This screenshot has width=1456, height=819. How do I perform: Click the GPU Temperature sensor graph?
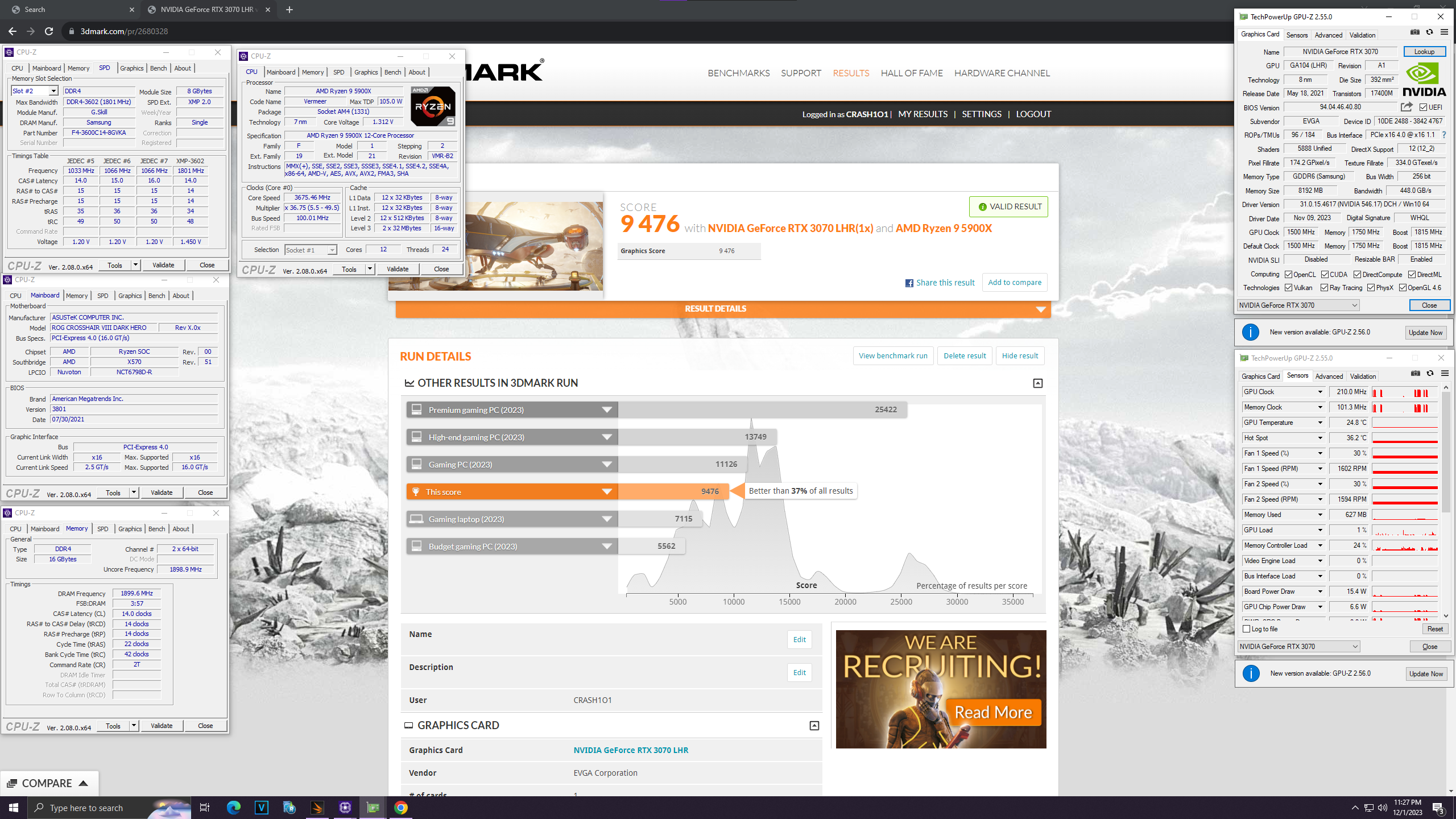point(1404,423)
